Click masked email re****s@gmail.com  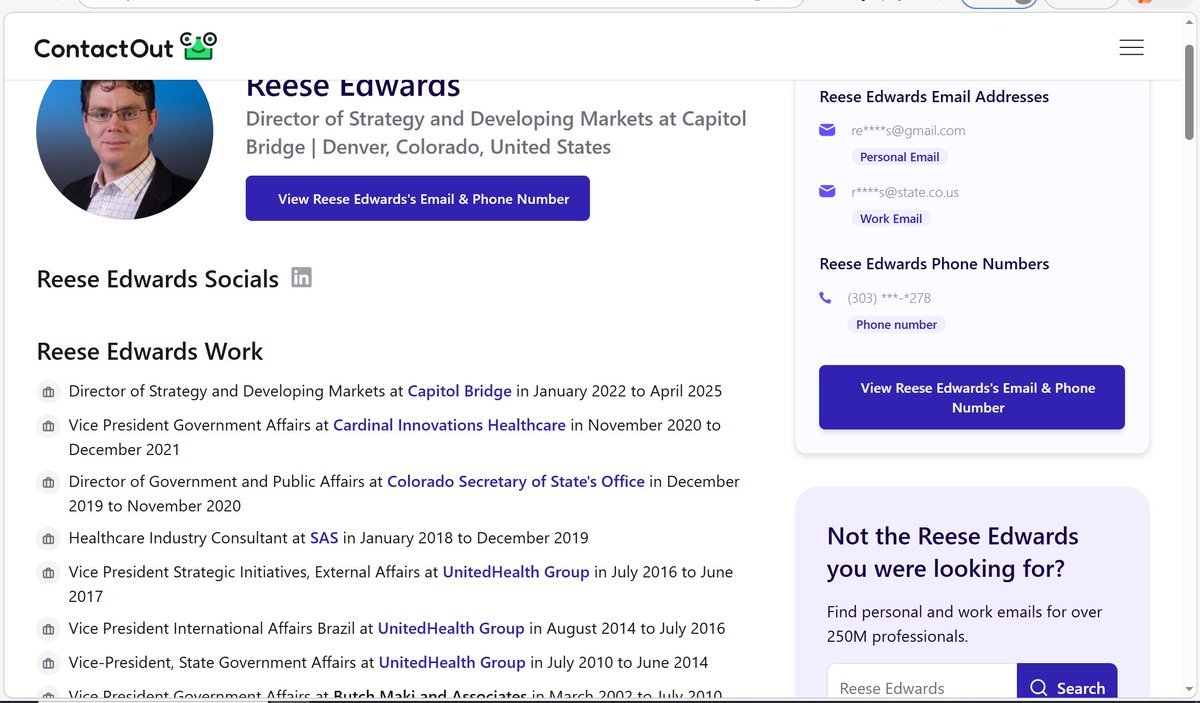click(x=908, y=130)
